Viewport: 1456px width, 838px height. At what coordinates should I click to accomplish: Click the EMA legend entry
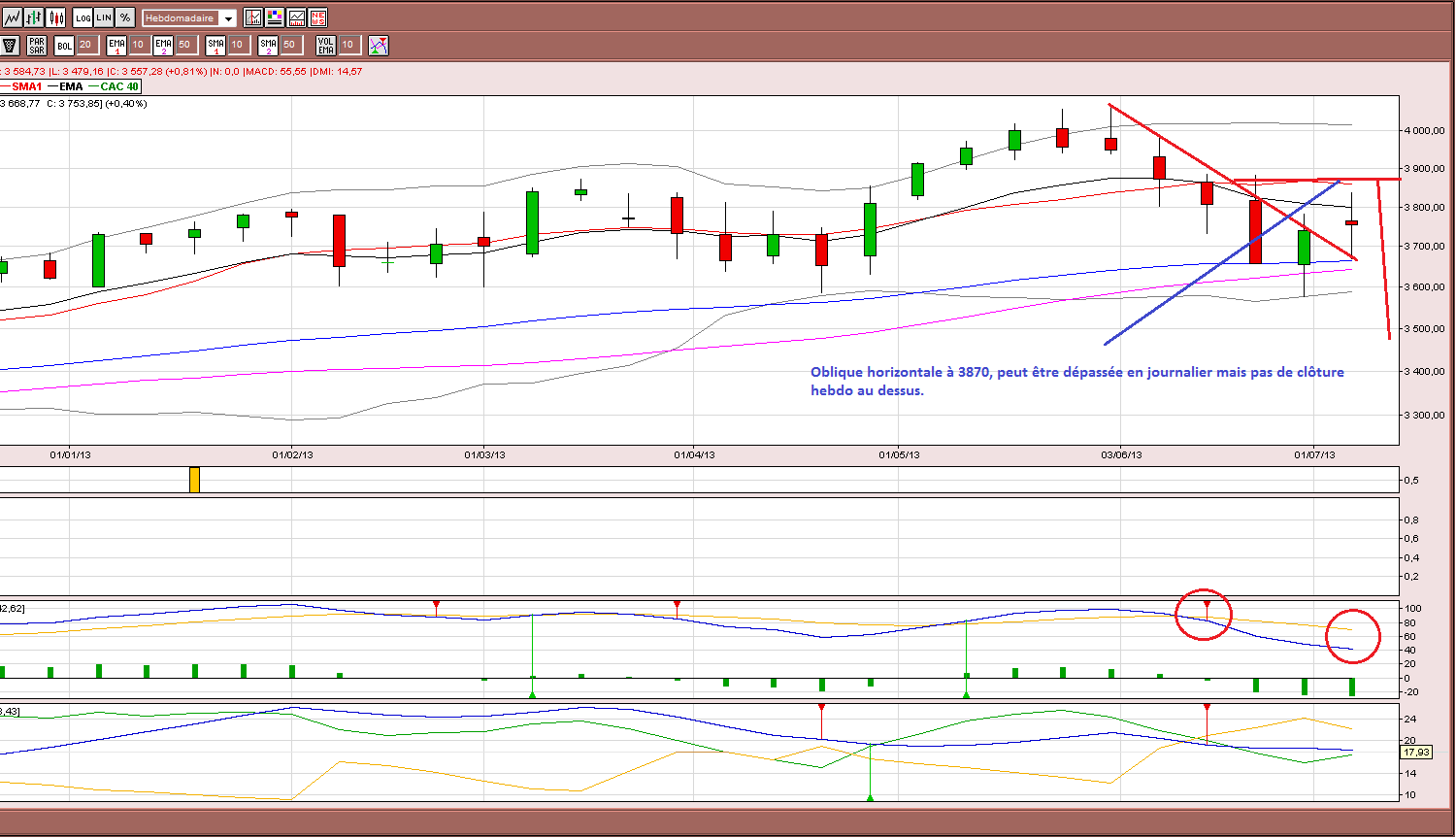point(65,86)
